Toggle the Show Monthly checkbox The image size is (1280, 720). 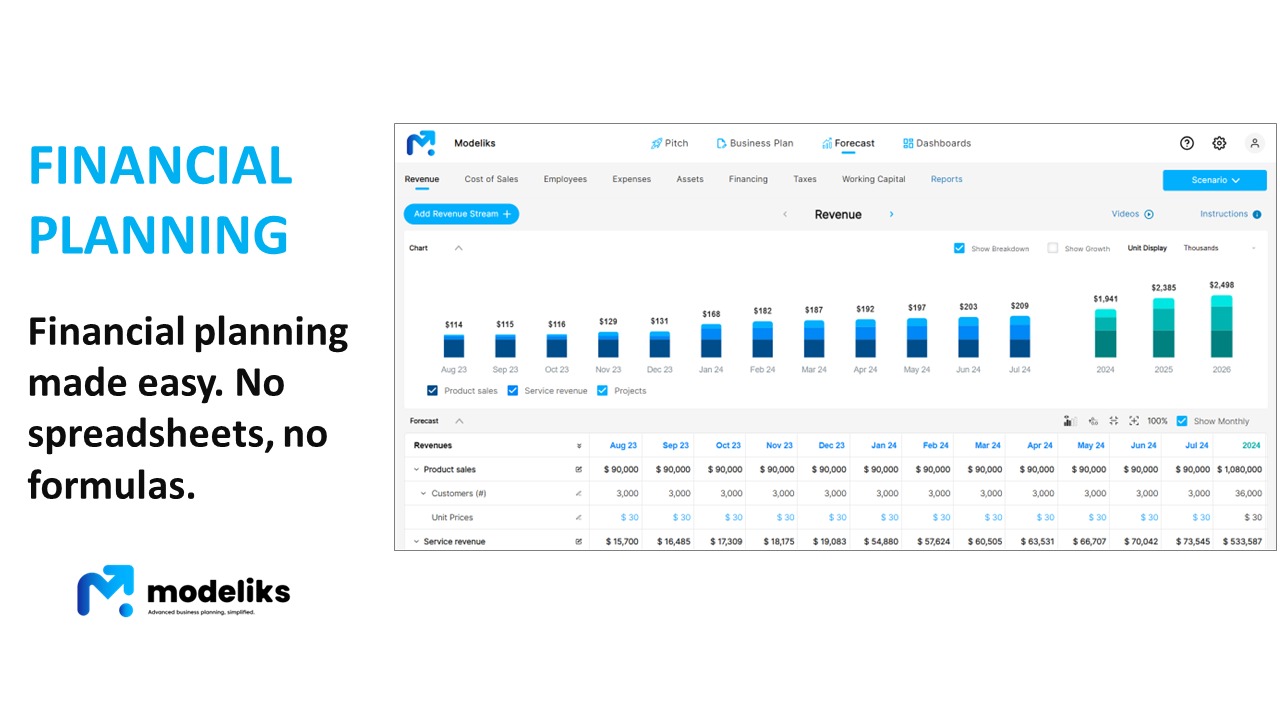click(x=1182, y=421)
